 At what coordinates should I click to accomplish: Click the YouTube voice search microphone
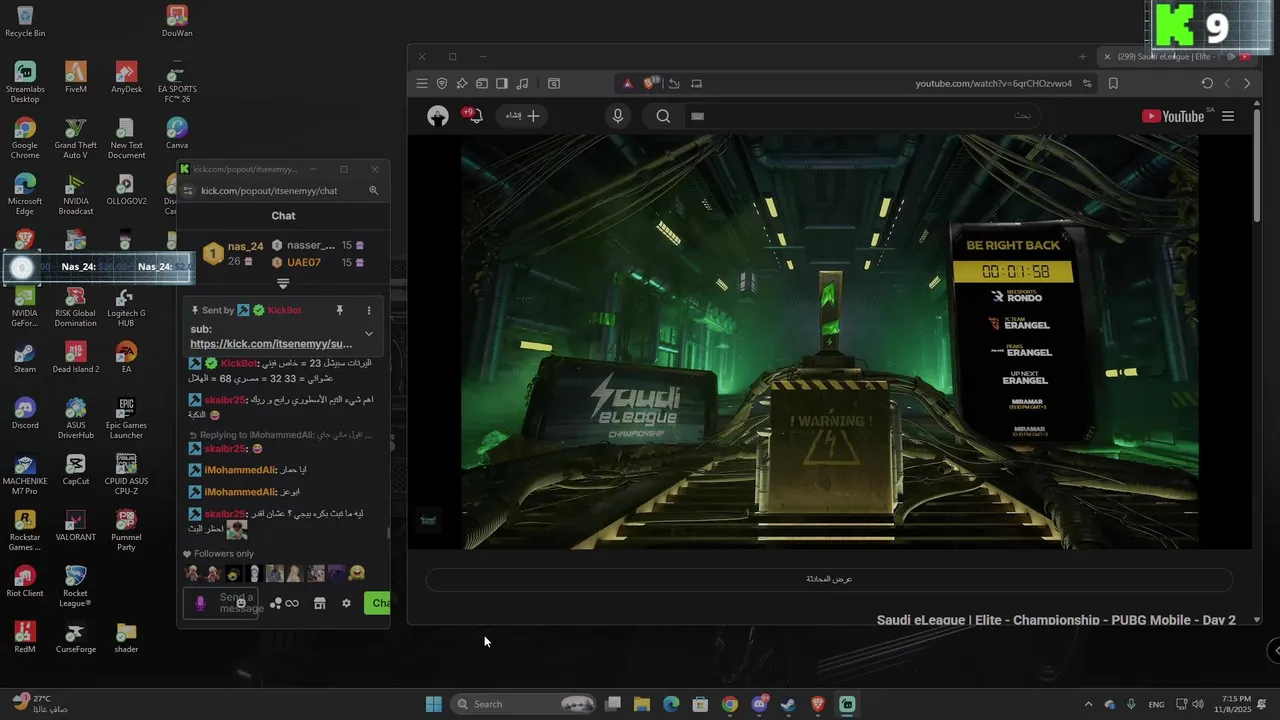pyautogui.click(x=618, y=116)
